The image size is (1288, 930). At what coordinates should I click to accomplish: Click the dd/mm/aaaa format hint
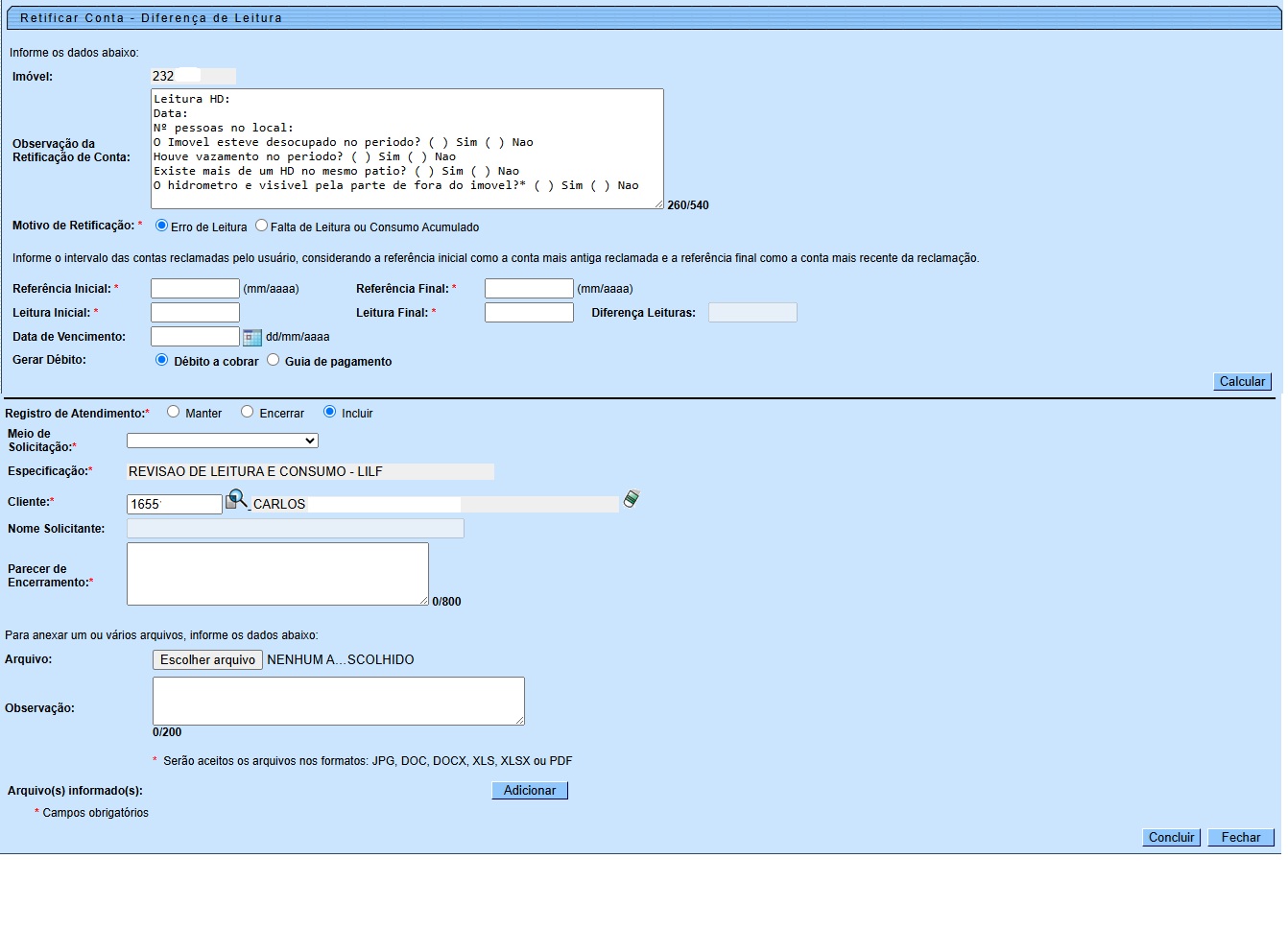click(x=298, y=337)
